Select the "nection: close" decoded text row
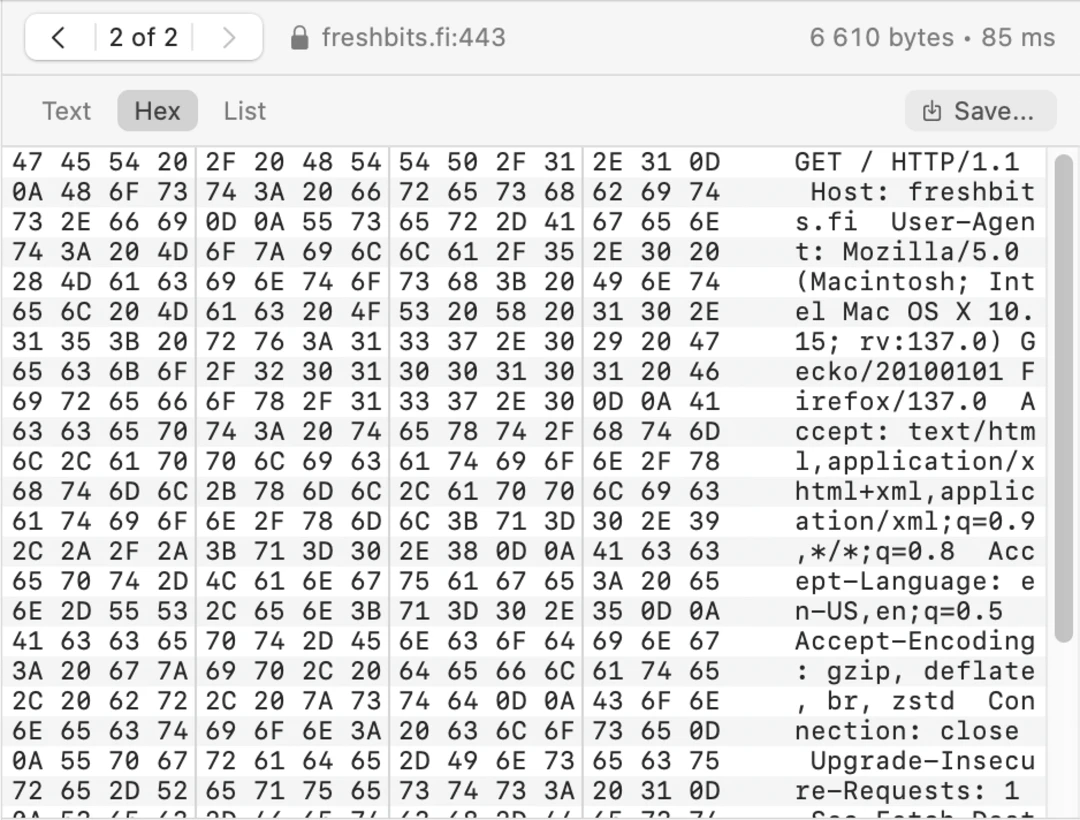1080x820 pixels. tap(906, 731)
